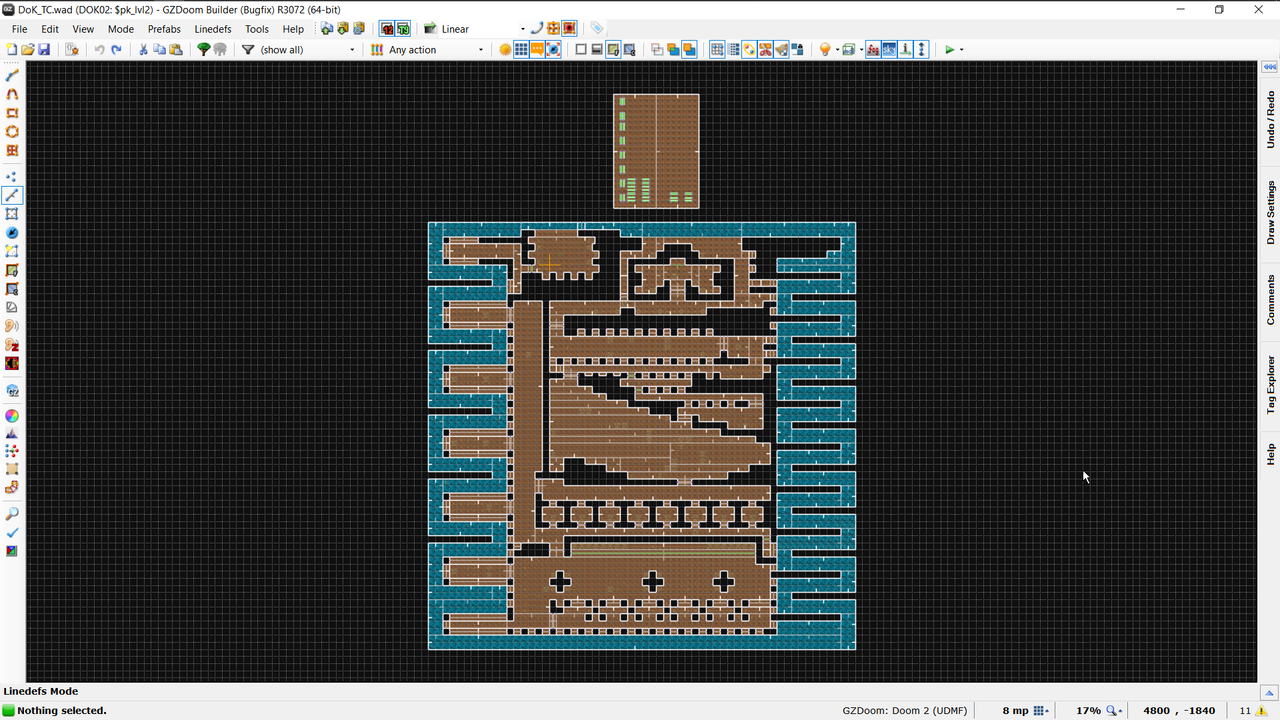Open Sound Propagation mode ear icon
Viewport: 1280px width, 720px height.
click(12, 326)
